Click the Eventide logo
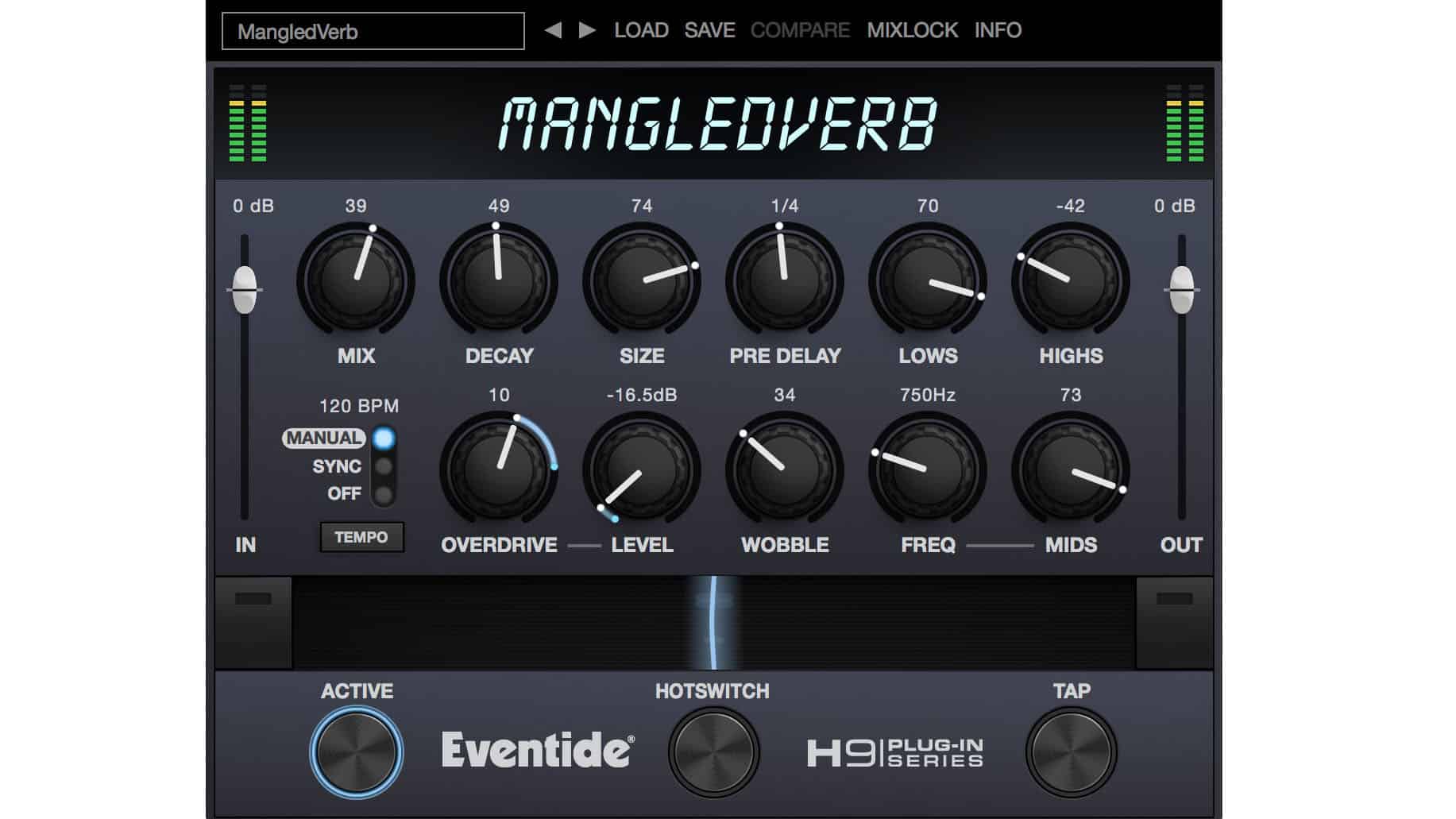Image resolution: width=1456 pixels, height=819 pixels. tap(538, 750)
